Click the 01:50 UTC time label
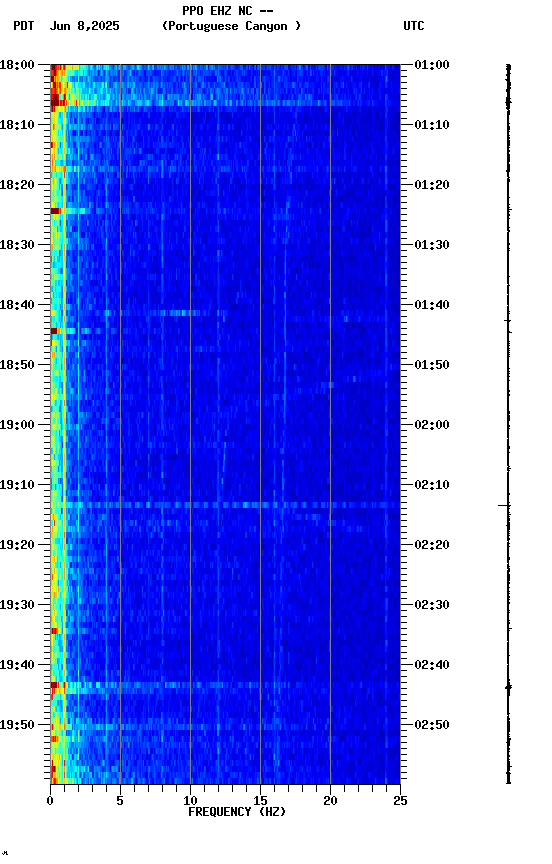Screen dimensions: 552x864 click(432, 365)
